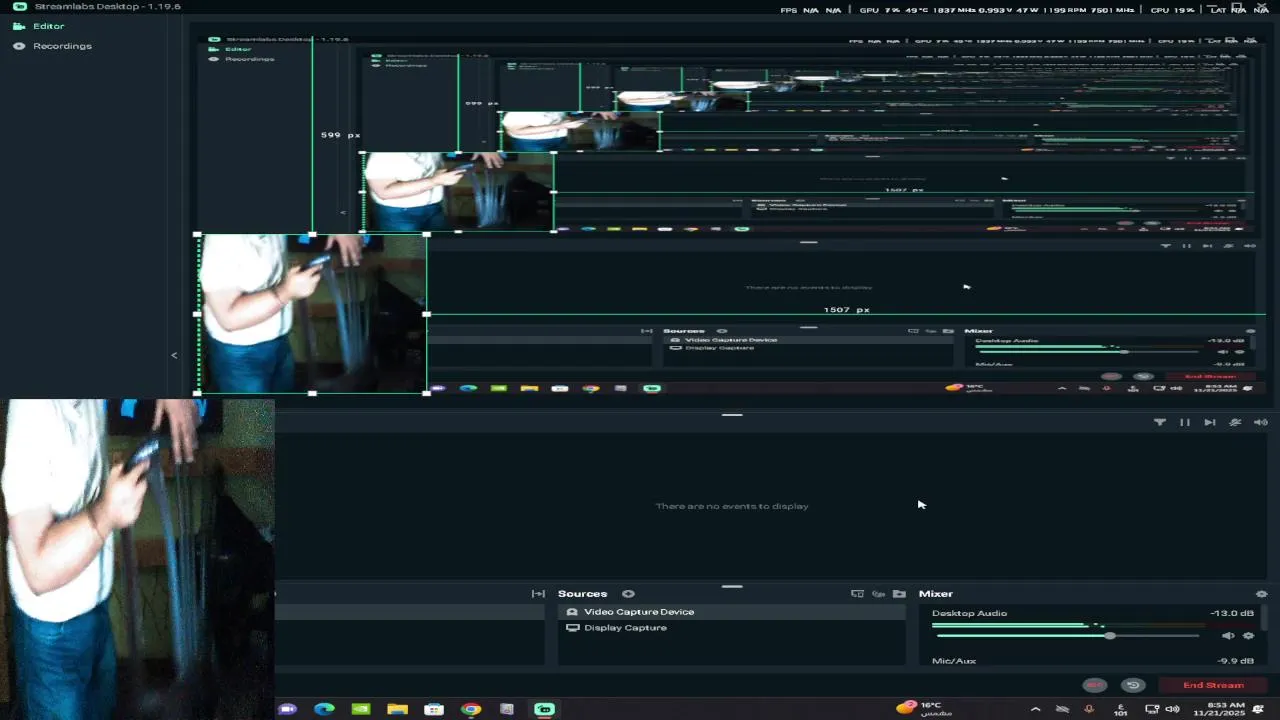Image resolution: width=1280 pixels, height=720 pixels.
Task: Click the CPU 19% readout
Action: [1172, 10]
